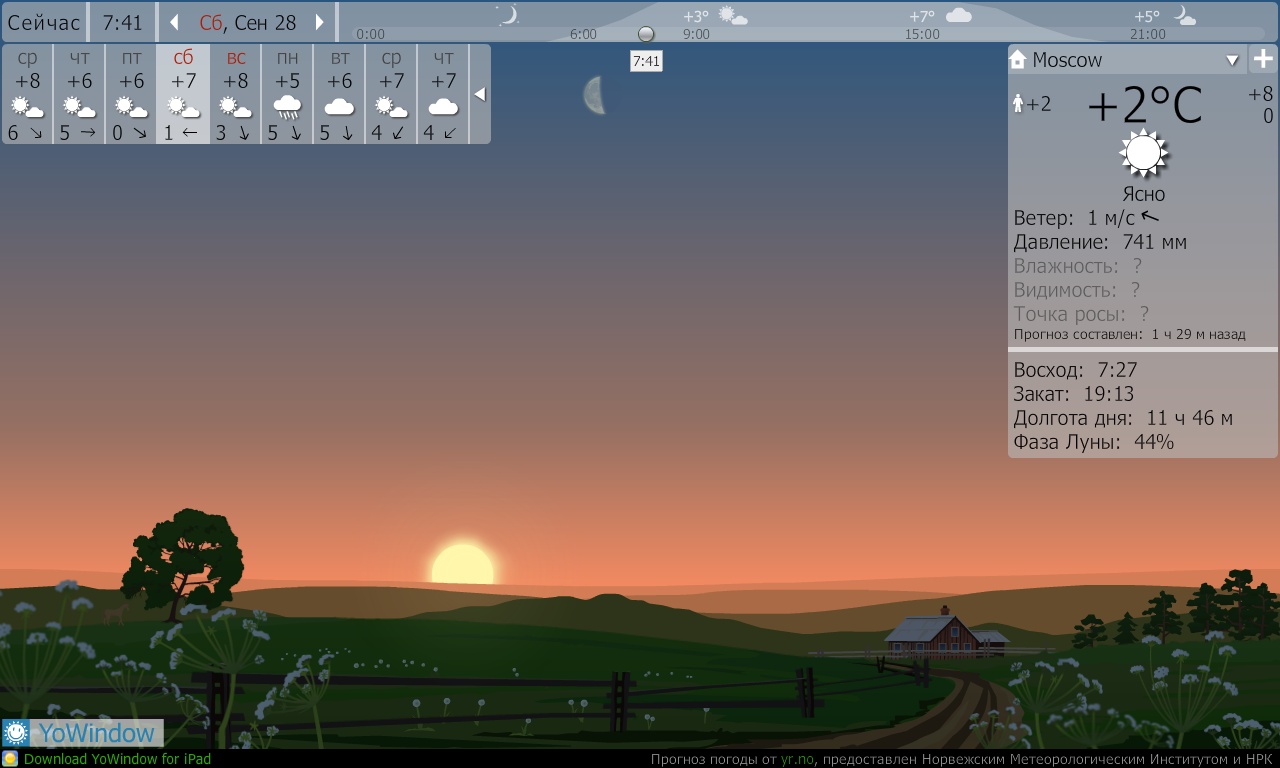1280x768 pixels.
Task: Click the moon in the sky
Action: [x=594, y=95]
